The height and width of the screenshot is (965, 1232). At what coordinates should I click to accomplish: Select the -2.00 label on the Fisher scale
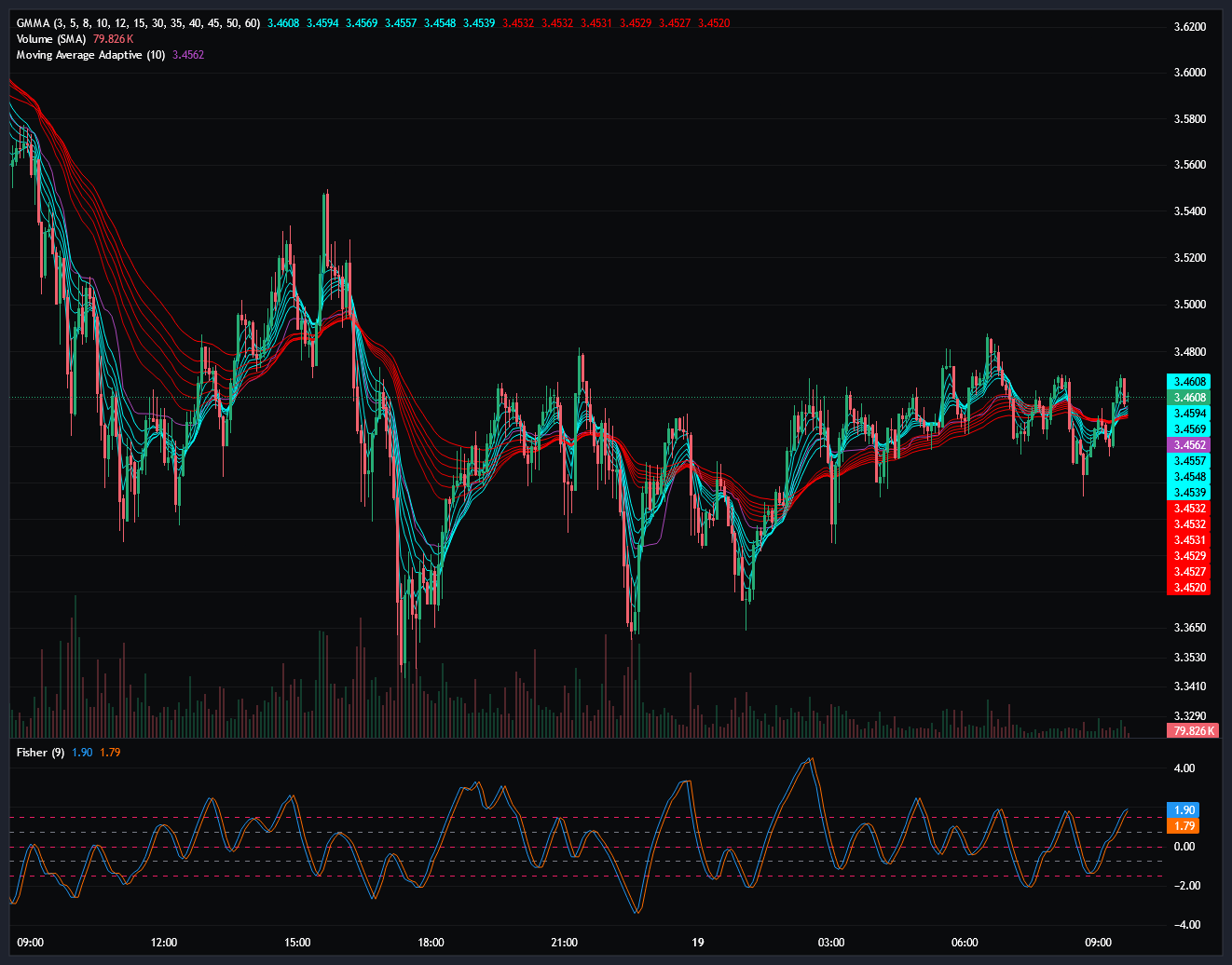(x=1185, y=886)
